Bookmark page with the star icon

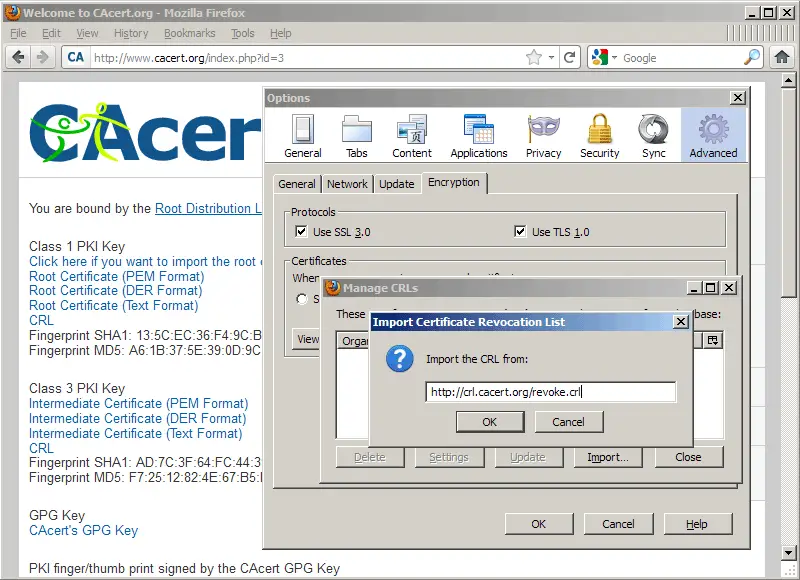tap(534, 57)
